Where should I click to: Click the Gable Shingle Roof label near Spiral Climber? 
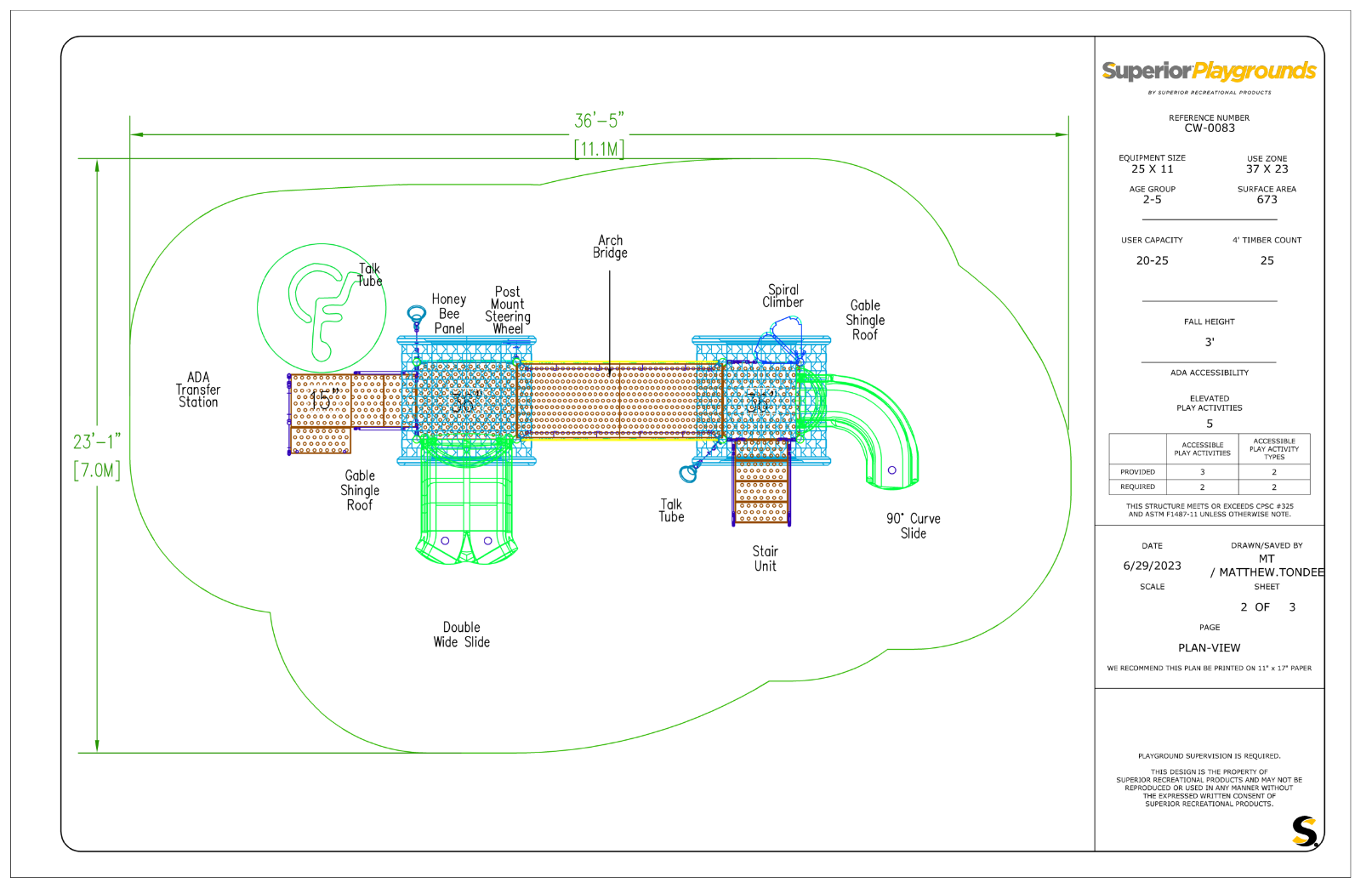point(865,320)
